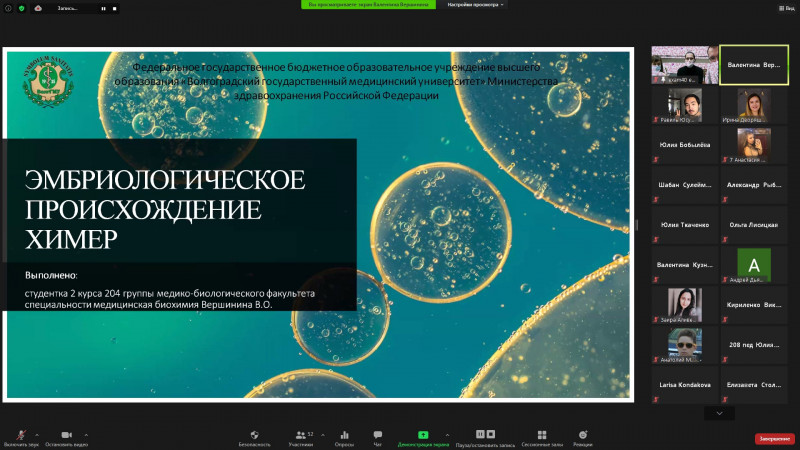800x450 pixels.
Task: Click the cloud recording indicator icon
Action: point(38,8)
